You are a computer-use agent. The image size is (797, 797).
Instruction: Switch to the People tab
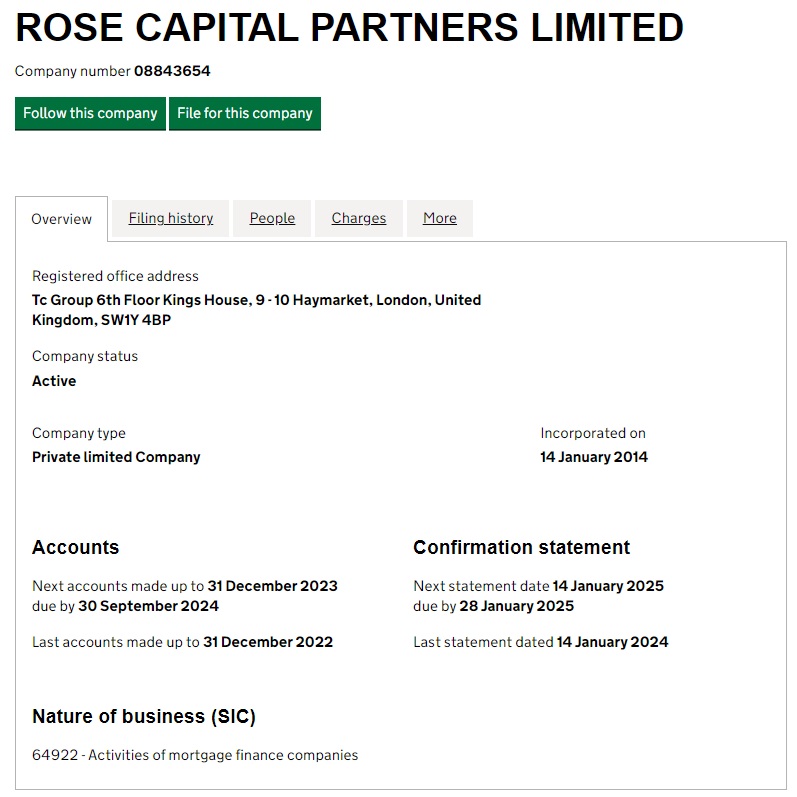pos(272,218)
